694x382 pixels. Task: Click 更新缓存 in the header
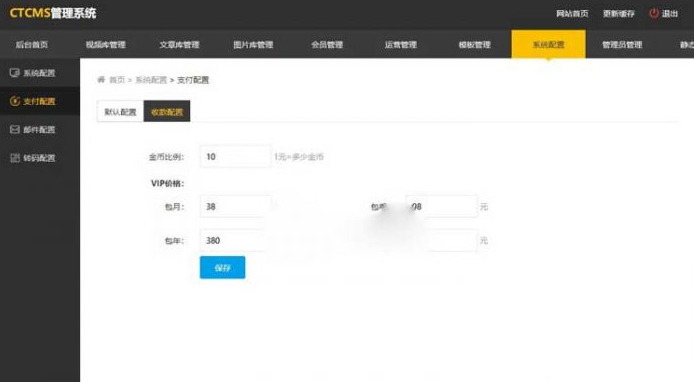pos(619,14)
